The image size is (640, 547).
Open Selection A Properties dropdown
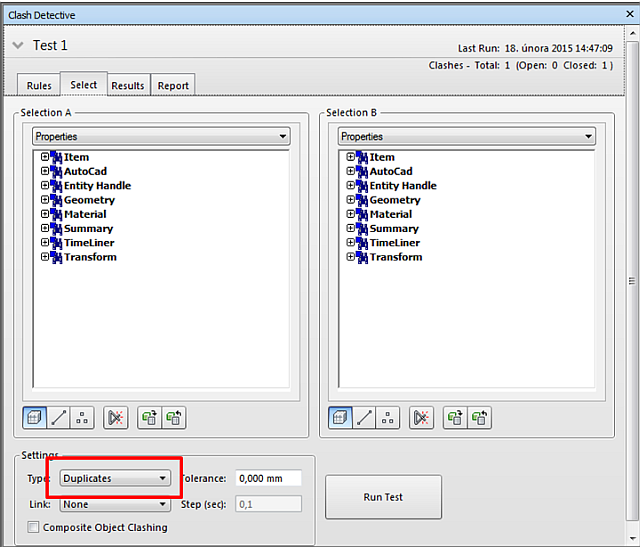pos(160,136)
